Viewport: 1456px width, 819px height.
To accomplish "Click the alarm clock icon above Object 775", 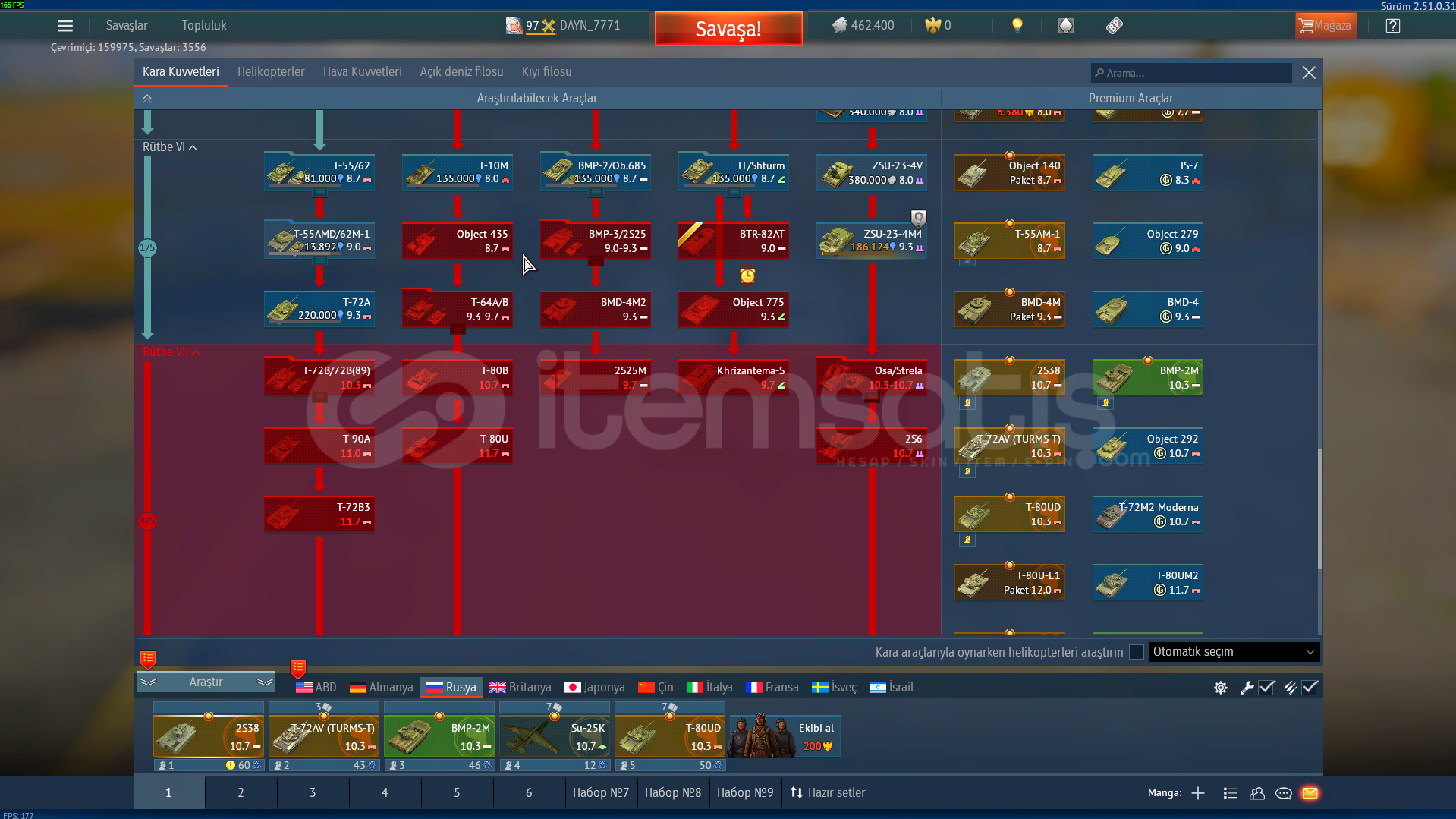I will click(x=747, y=275).
